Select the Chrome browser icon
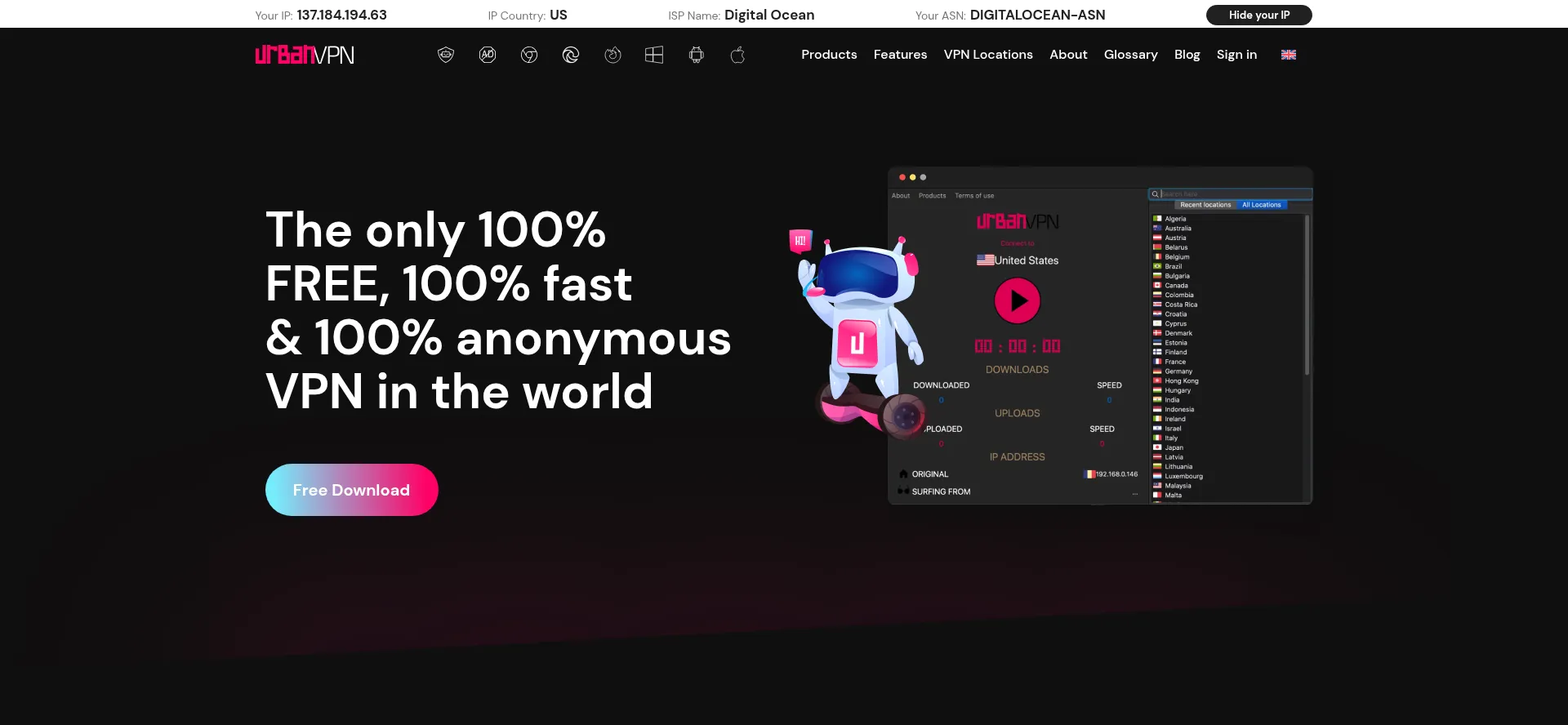The height and width of the screenshot is (725, 1568). pos(529,55)
